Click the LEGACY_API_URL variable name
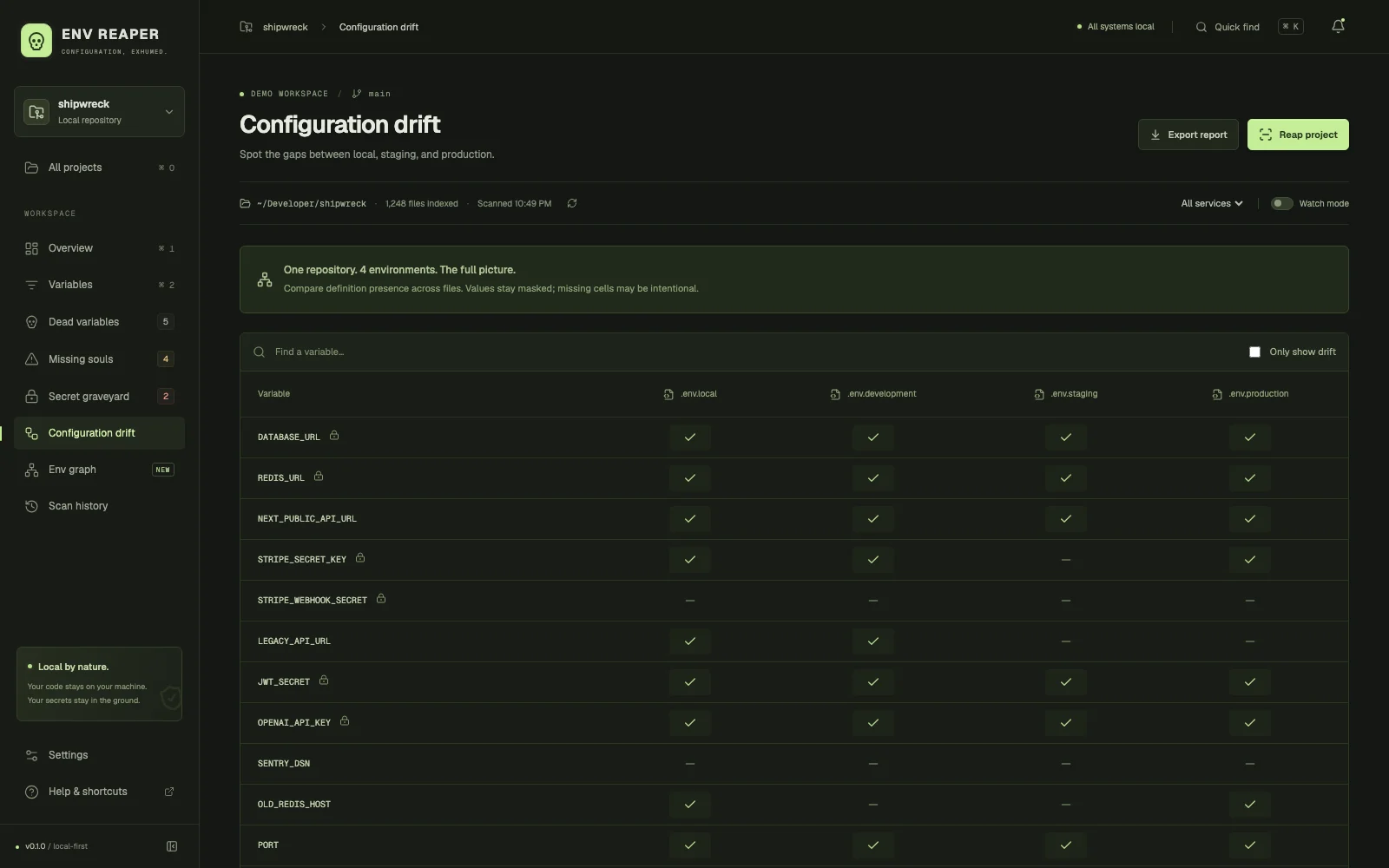Screen dimensions: 1389x868 pyautogui.click(x=293, y=641)
